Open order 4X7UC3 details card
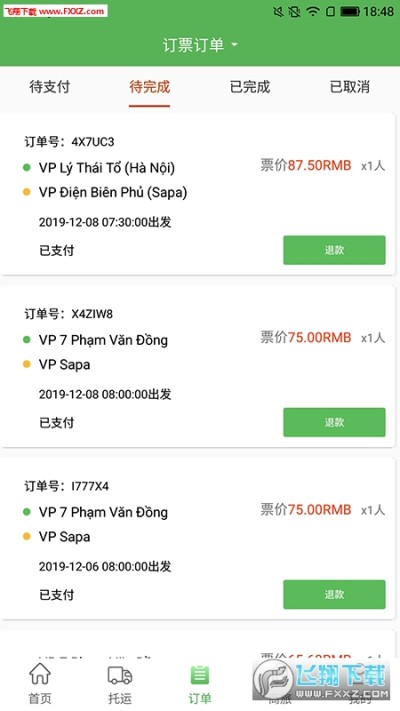Viewport: 400px width, 711px height. pos(197,195)
